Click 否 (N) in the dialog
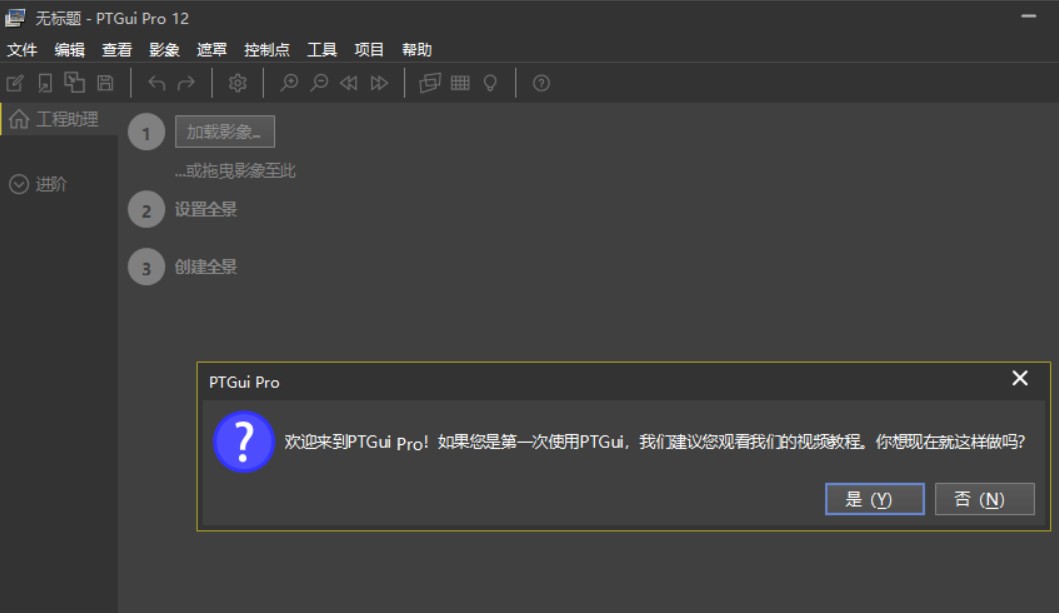Screen dimensions: 1059x613 click(x=985, y=499)
